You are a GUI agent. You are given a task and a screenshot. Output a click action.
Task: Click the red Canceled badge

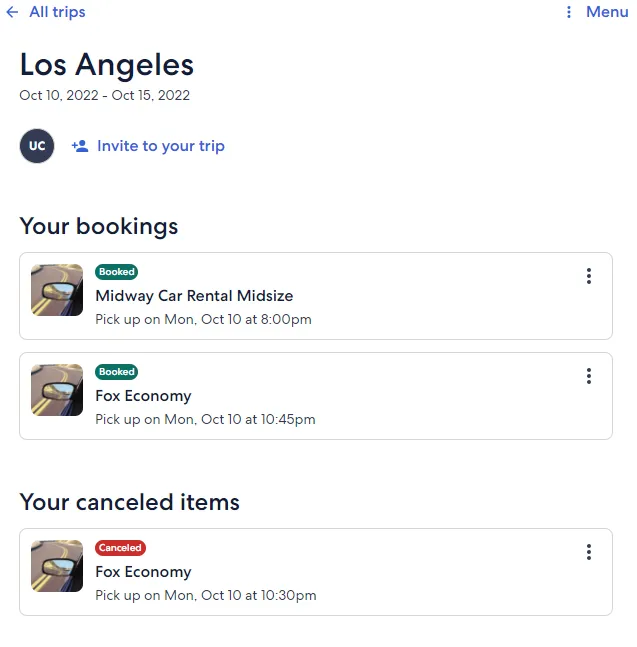click(120, 548)
